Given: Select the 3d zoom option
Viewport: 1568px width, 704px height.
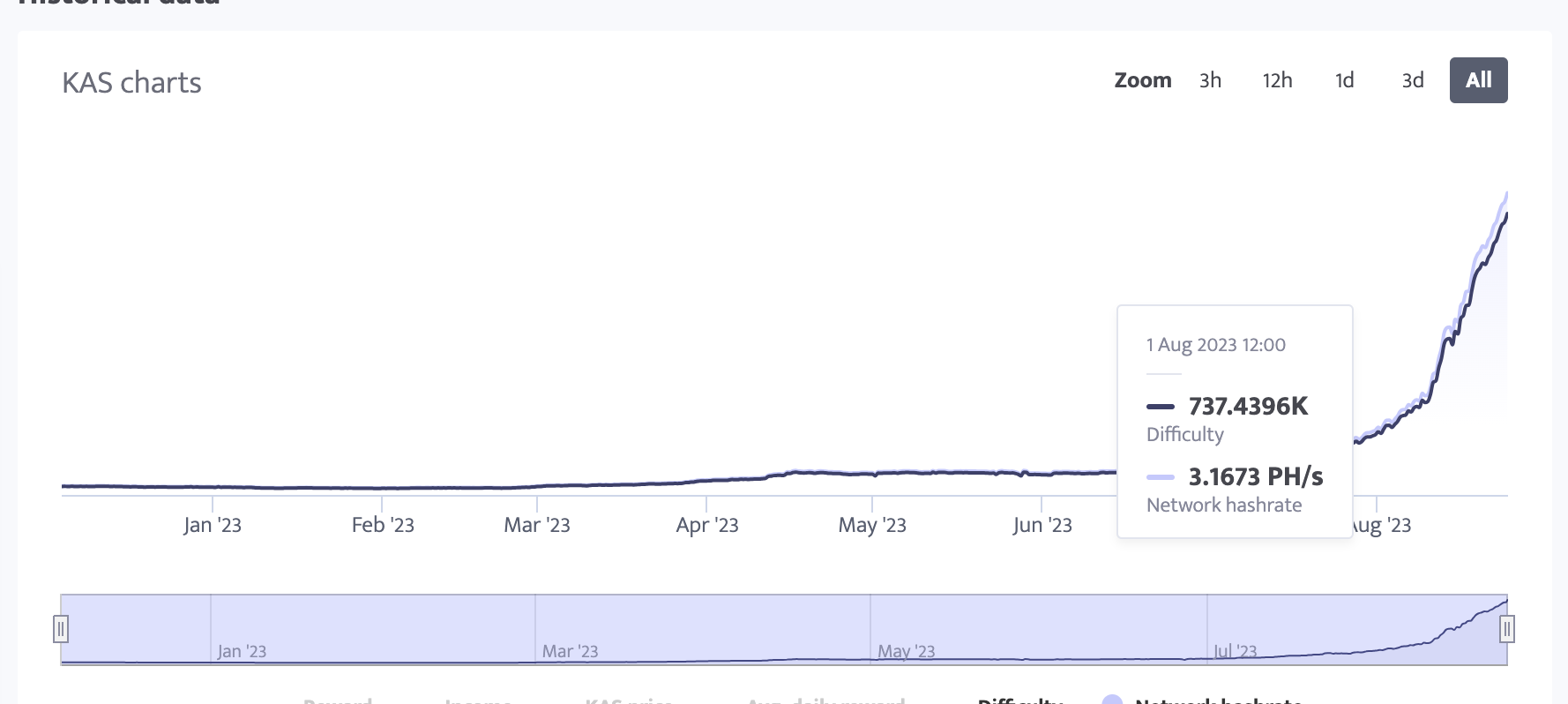Looking at the screenshot, I should 1411,80.
